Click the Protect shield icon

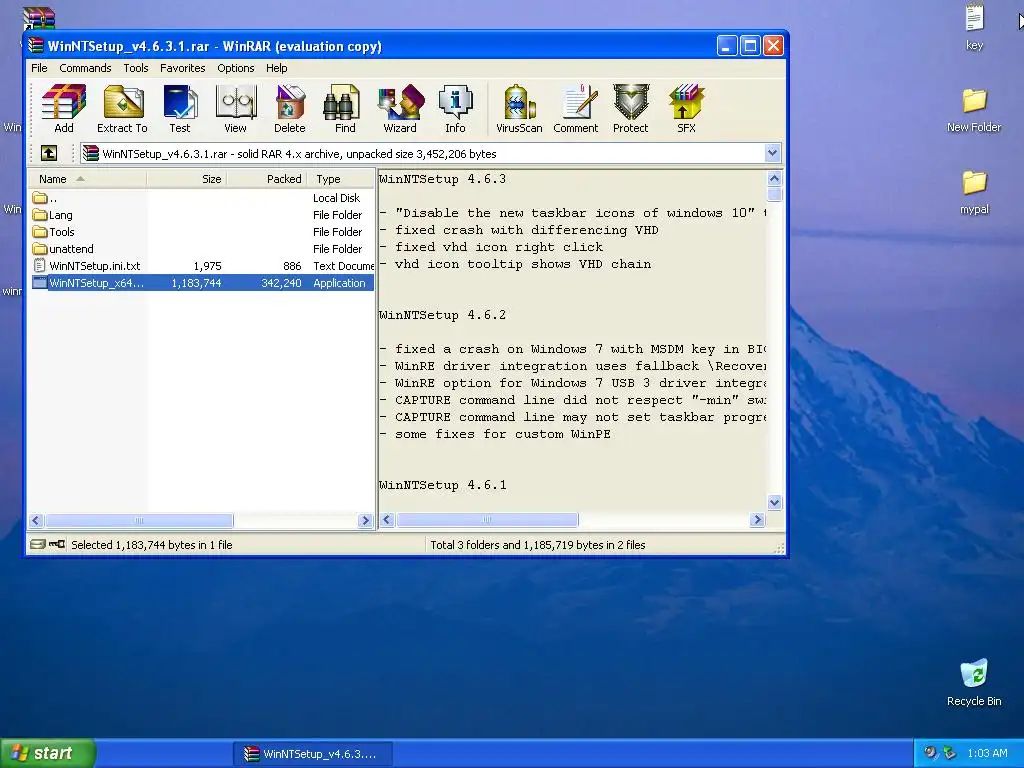(630, 109)
